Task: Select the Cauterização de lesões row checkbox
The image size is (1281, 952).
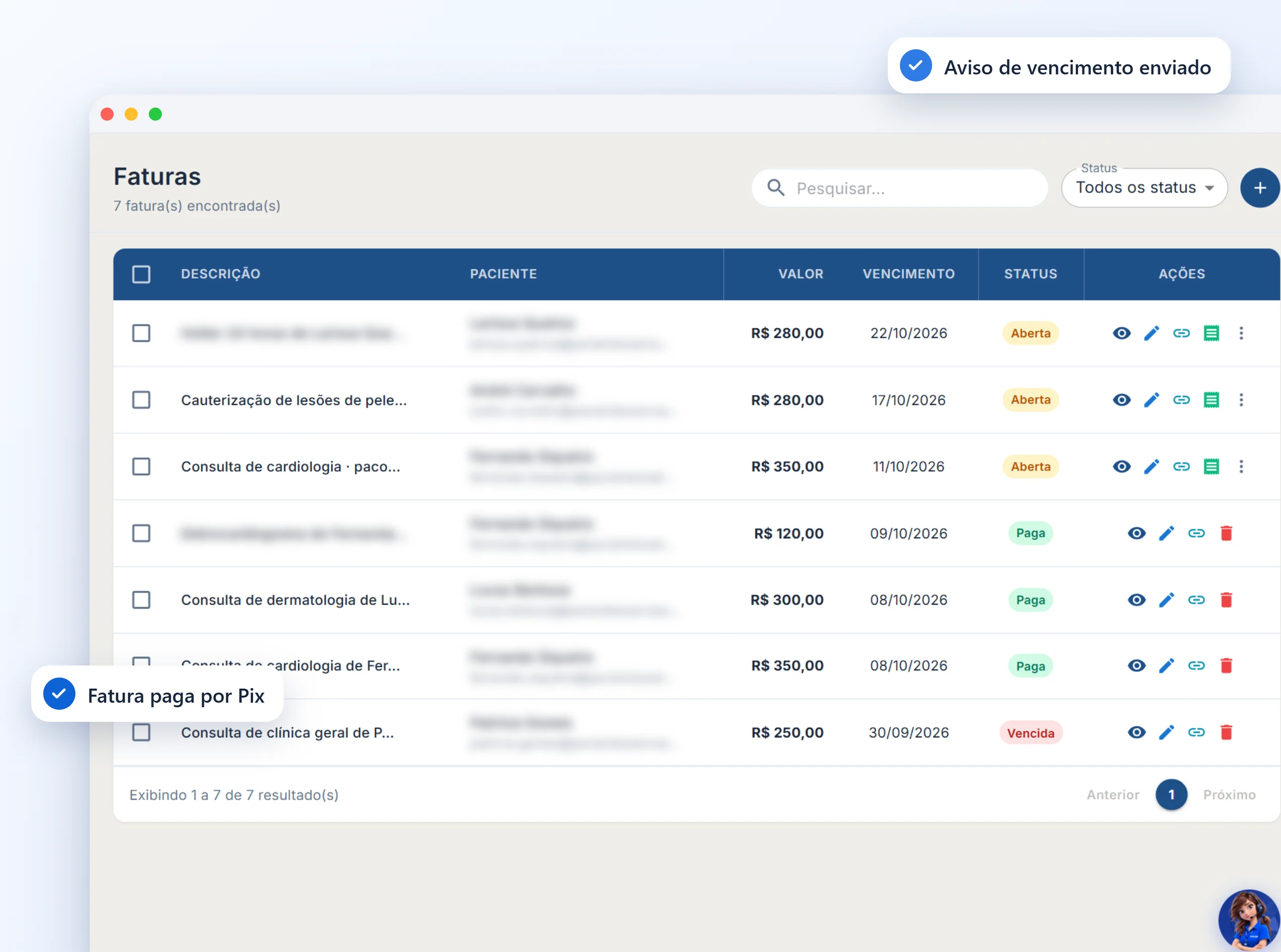Action: [x=141, y=400]
